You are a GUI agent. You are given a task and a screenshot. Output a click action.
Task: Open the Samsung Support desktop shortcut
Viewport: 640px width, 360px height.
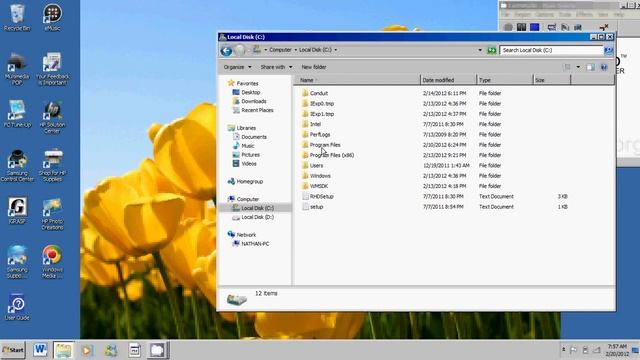(17, 262)
